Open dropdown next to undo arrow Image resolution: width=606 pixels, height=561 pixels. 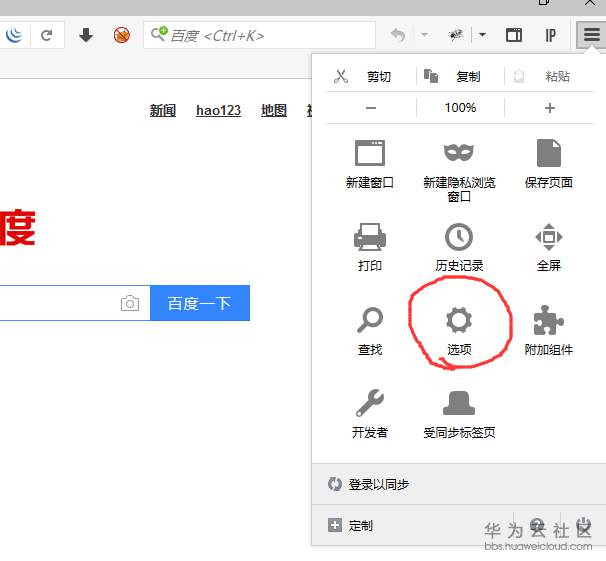424,35
